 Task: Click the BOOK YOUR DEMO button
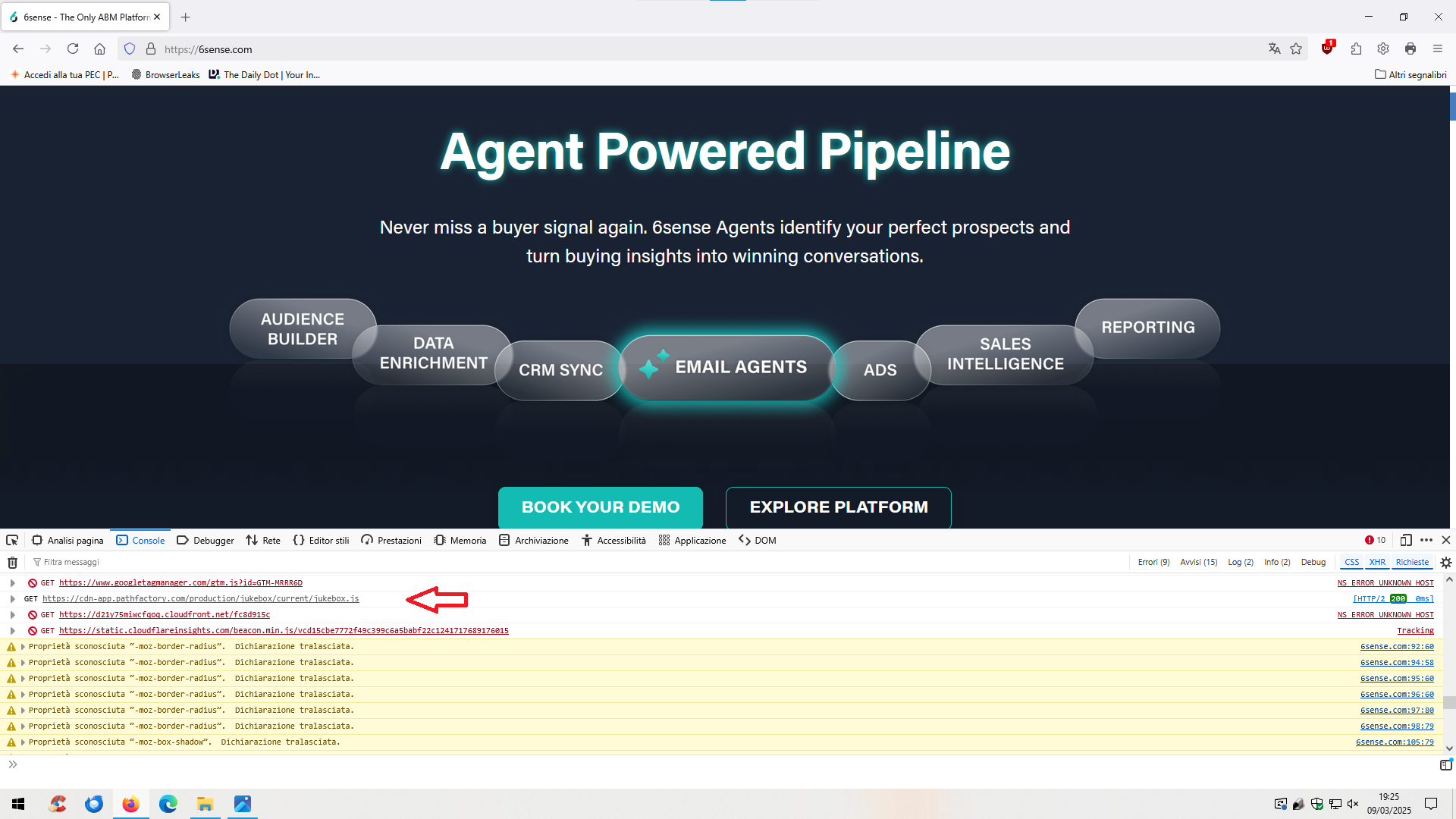point(601,507)
